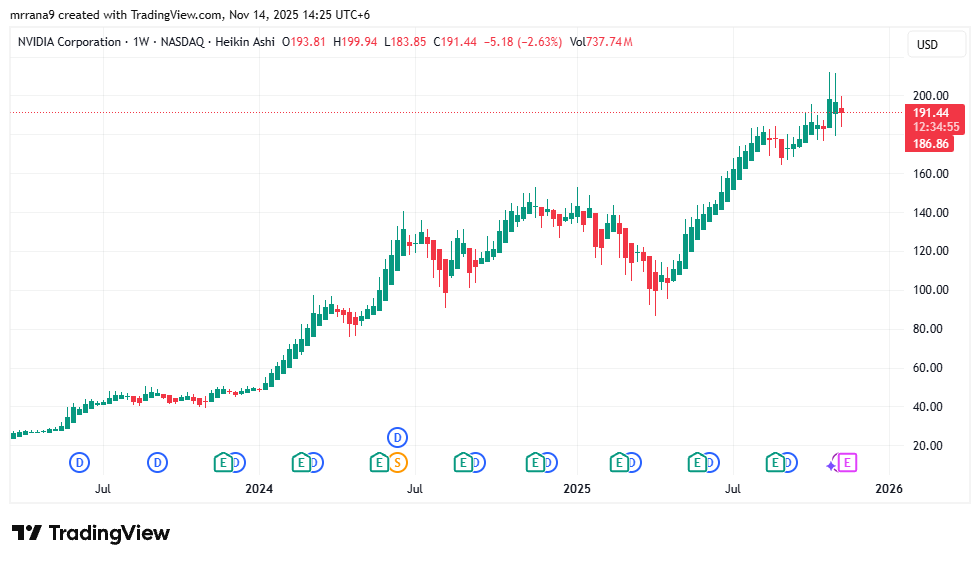The height and width of the screenshot is (563, 980).
Task: Click the orange stock split "S" icon
Action: [398, 462]
